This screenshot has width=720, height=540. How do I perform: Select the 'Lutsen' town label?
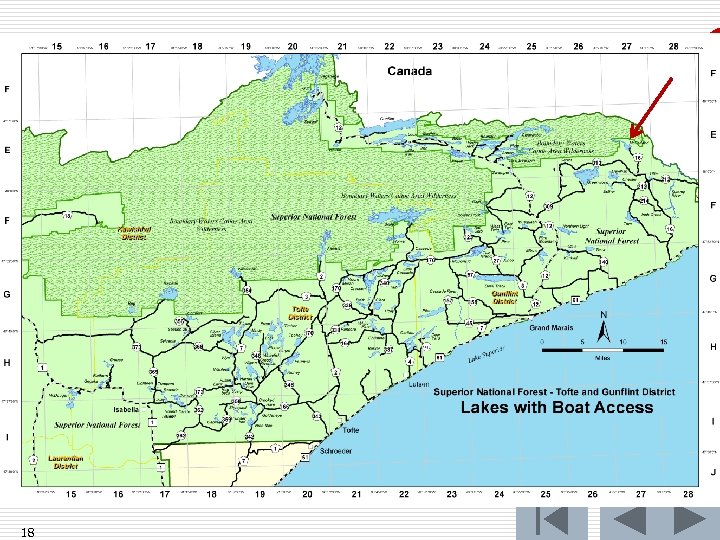click(419, 384)
